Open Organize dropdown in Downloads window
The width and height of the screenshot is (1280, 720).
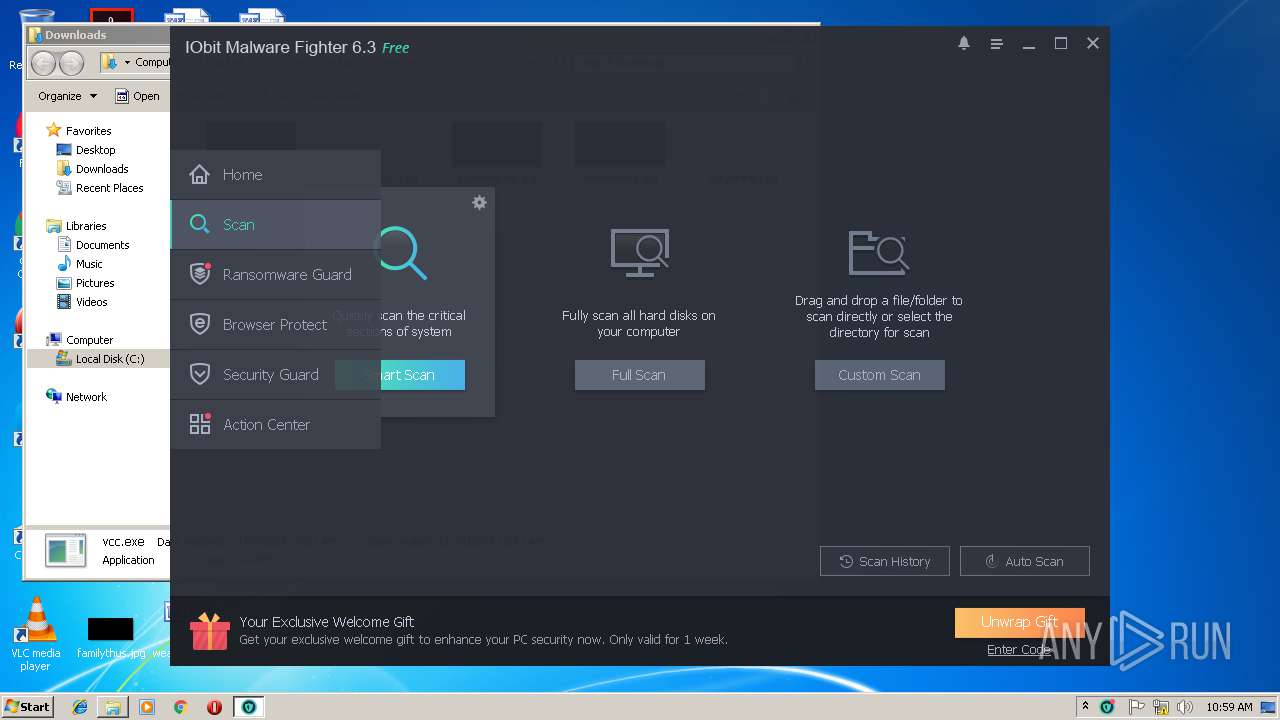point(67,96)
